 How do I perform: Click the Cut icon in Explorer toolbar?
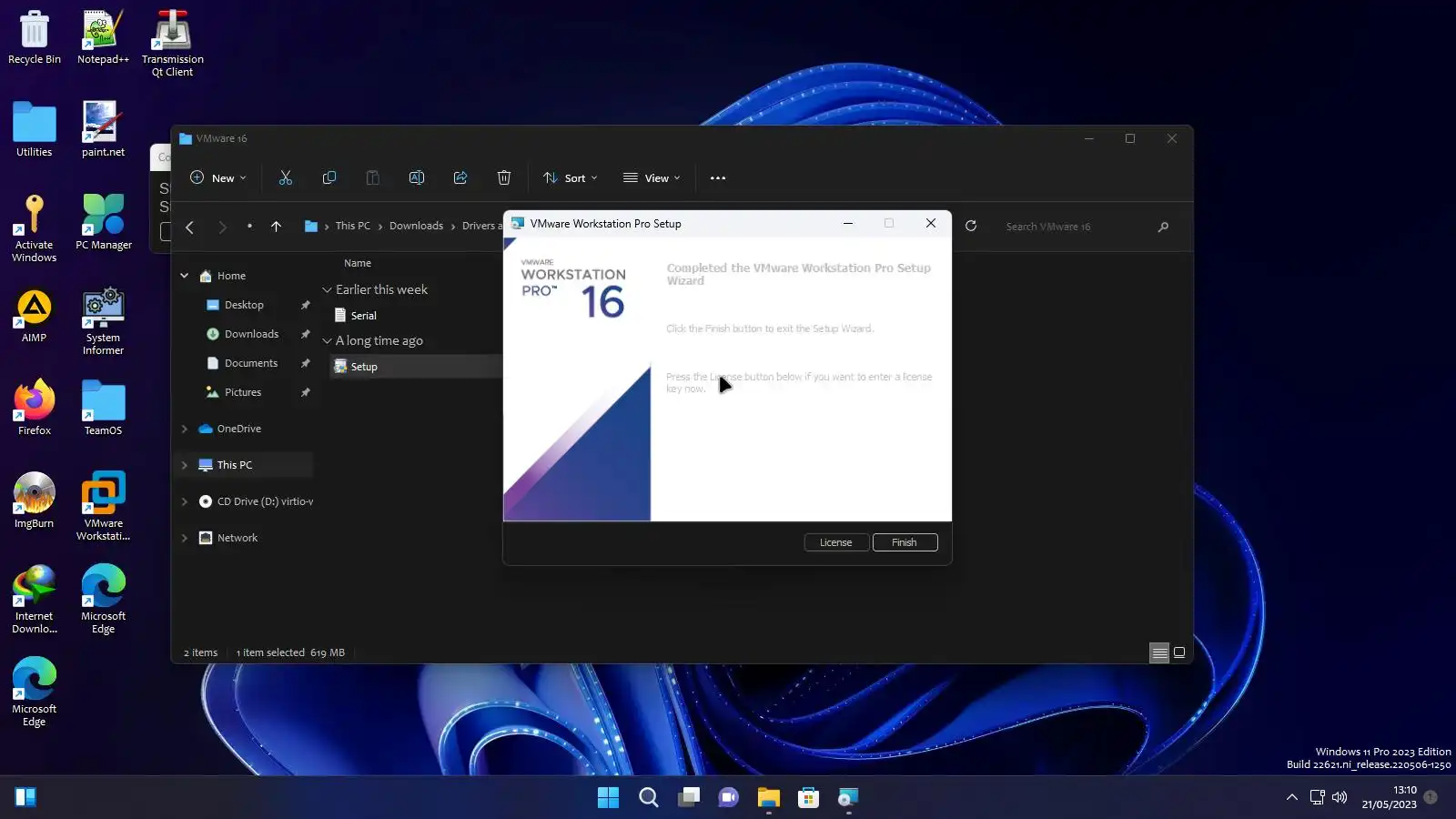[286, 178]
